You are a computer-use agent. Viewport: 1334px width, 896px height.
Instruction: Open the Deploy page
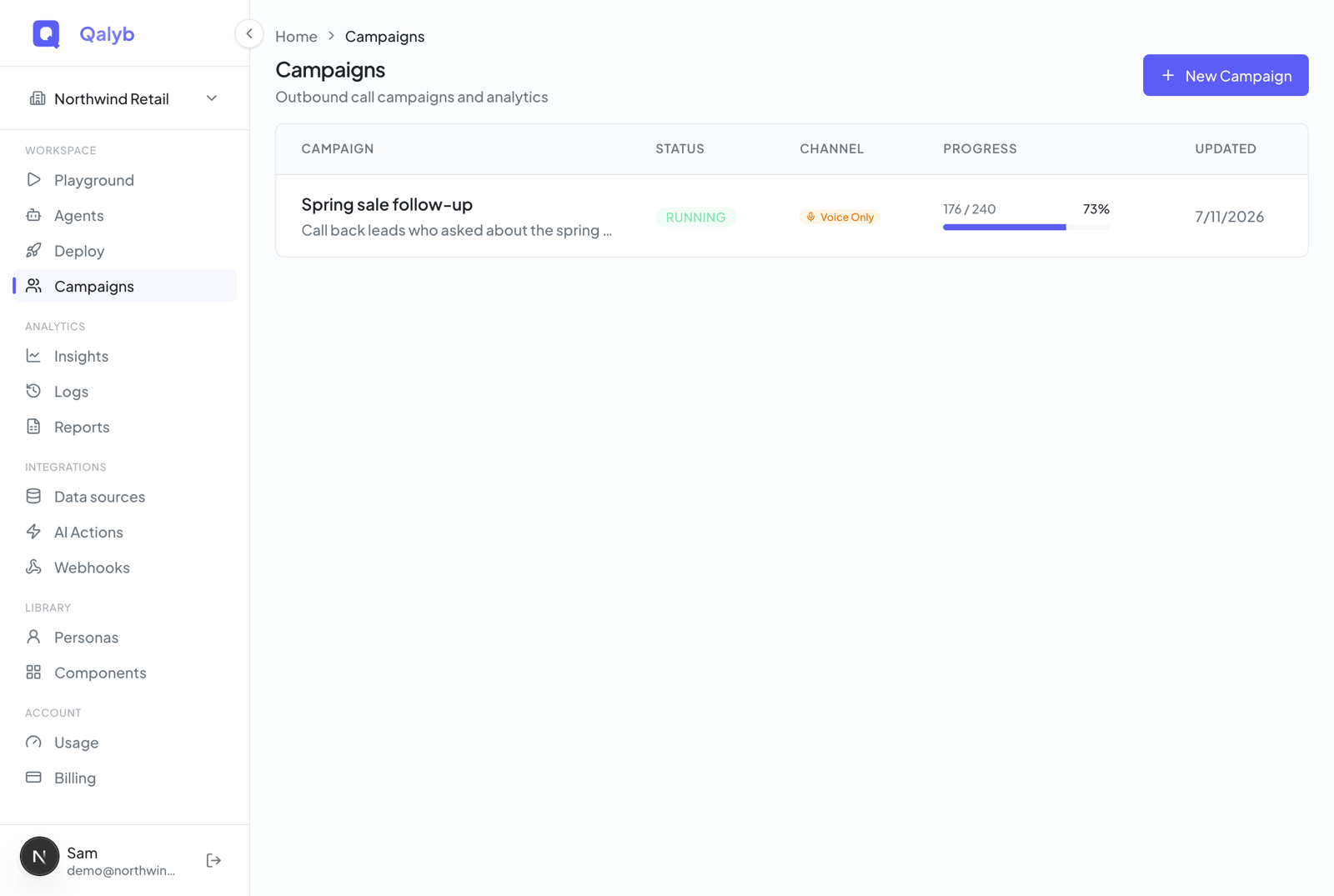pos(125,251)
